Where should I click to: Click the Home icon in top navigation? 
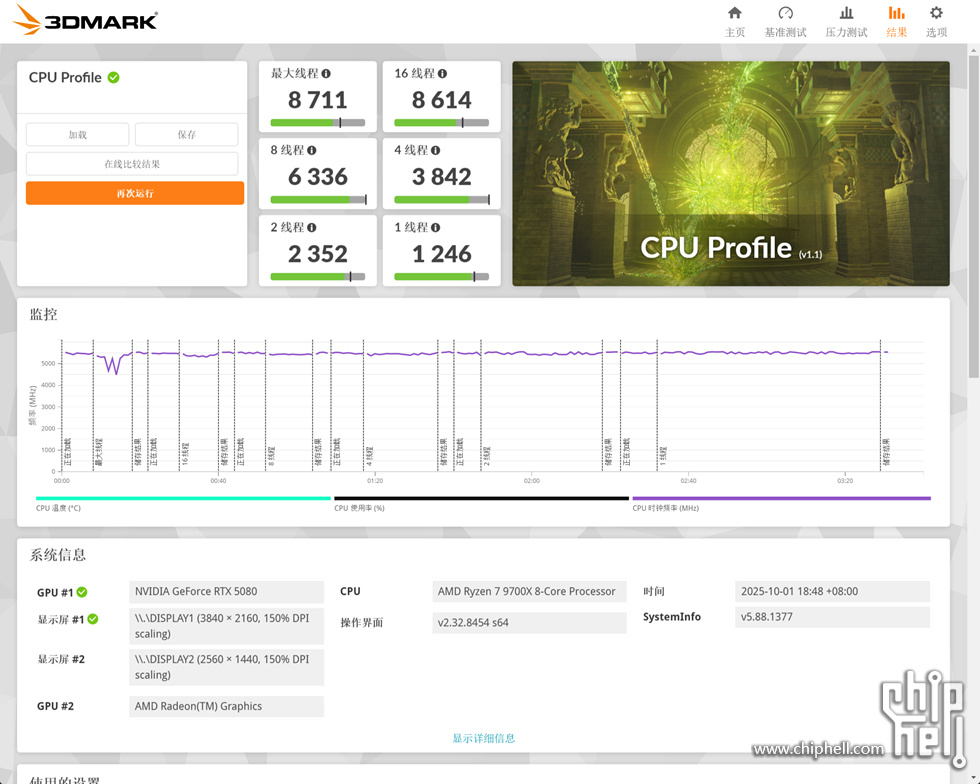point(734,13)
